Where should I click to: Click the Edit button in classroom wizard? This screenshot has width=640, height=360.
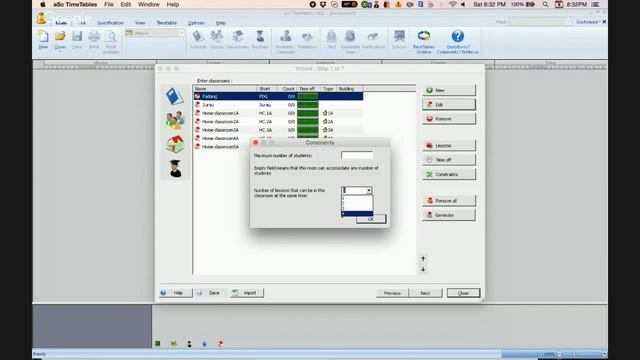[449, 104]
